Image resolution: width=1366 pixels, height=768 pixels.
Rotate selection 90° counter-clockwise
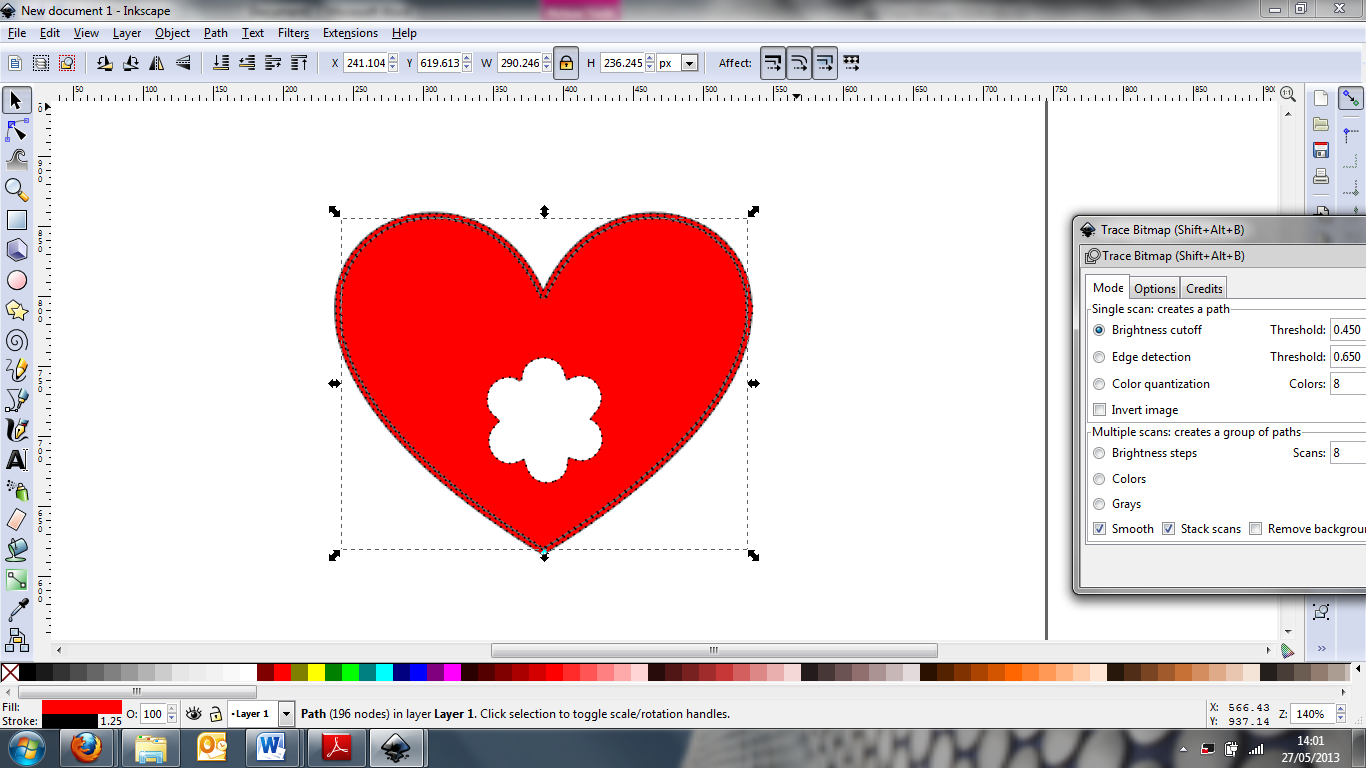tap(105, 63)
